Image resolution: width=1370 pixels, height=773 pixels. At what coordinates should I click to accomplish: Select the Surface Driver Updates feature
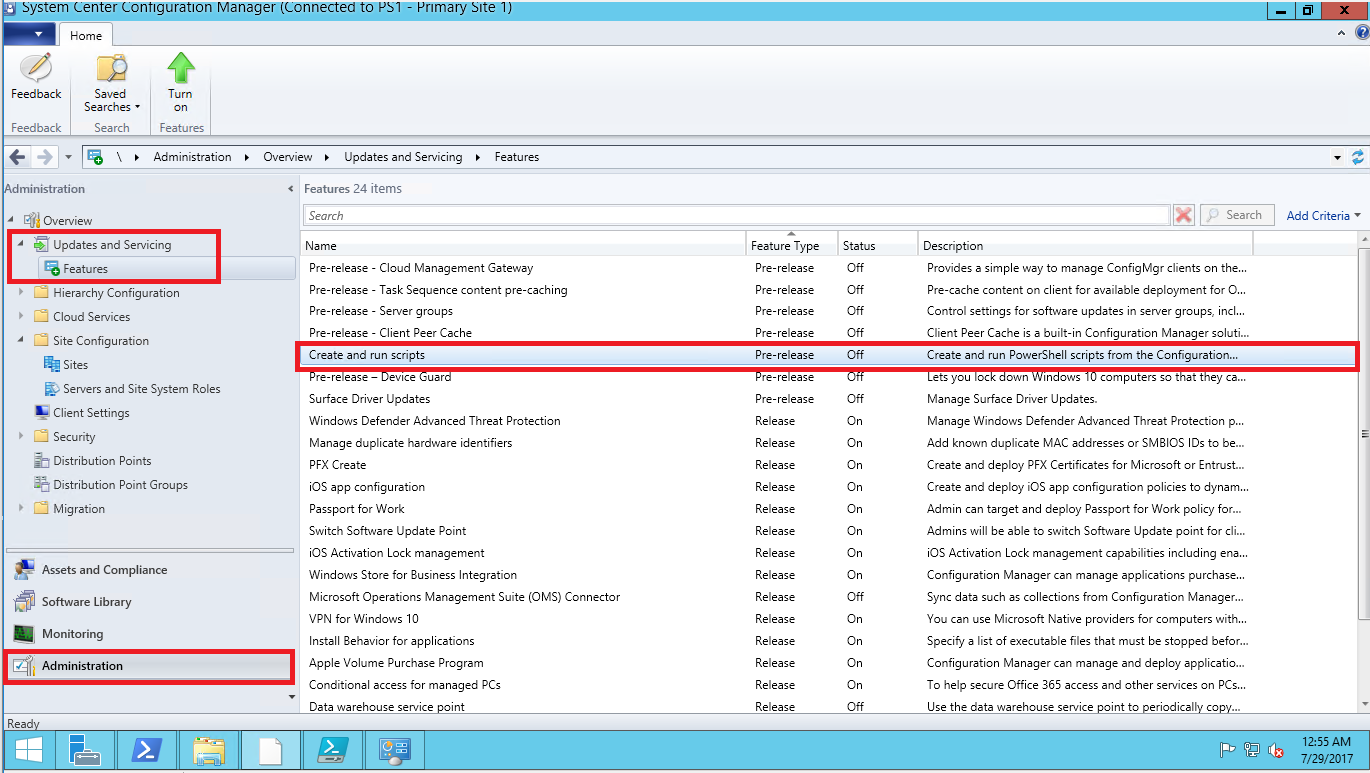pyautogui.click(x=828, y=399)
